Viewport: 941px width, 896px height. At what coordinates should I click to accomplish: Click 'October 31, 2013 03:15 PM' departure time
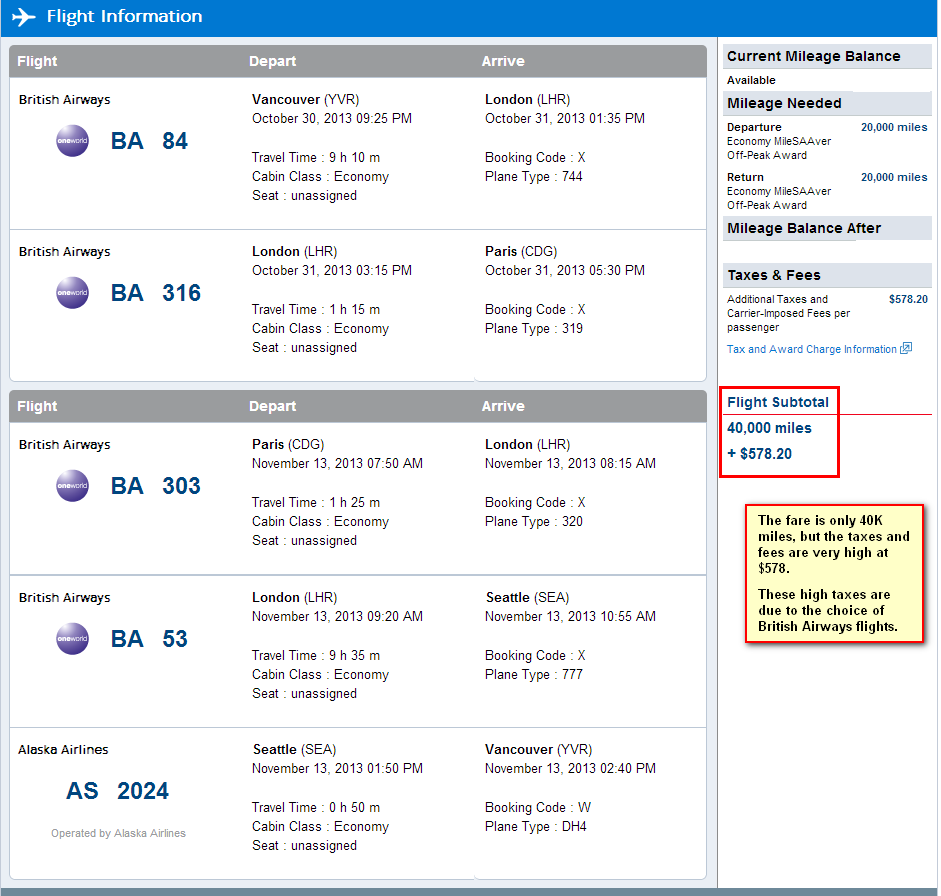click(x=332, y=271)
